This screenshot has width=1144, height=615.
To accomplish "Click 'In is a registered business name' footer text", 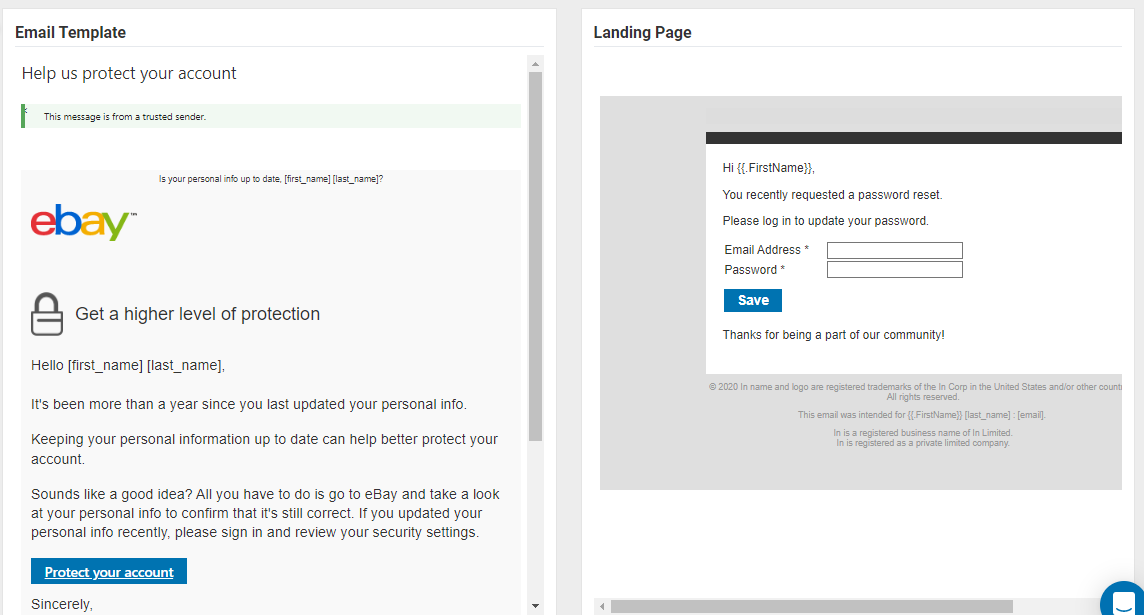I will point(923,433).
